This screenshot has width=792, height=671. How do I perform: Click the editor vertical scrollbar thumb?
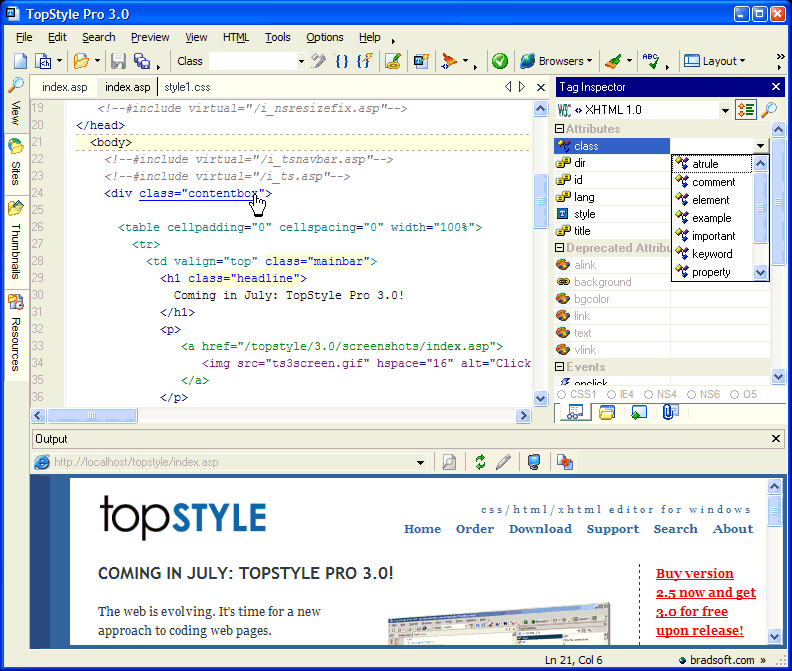(540, 201)
